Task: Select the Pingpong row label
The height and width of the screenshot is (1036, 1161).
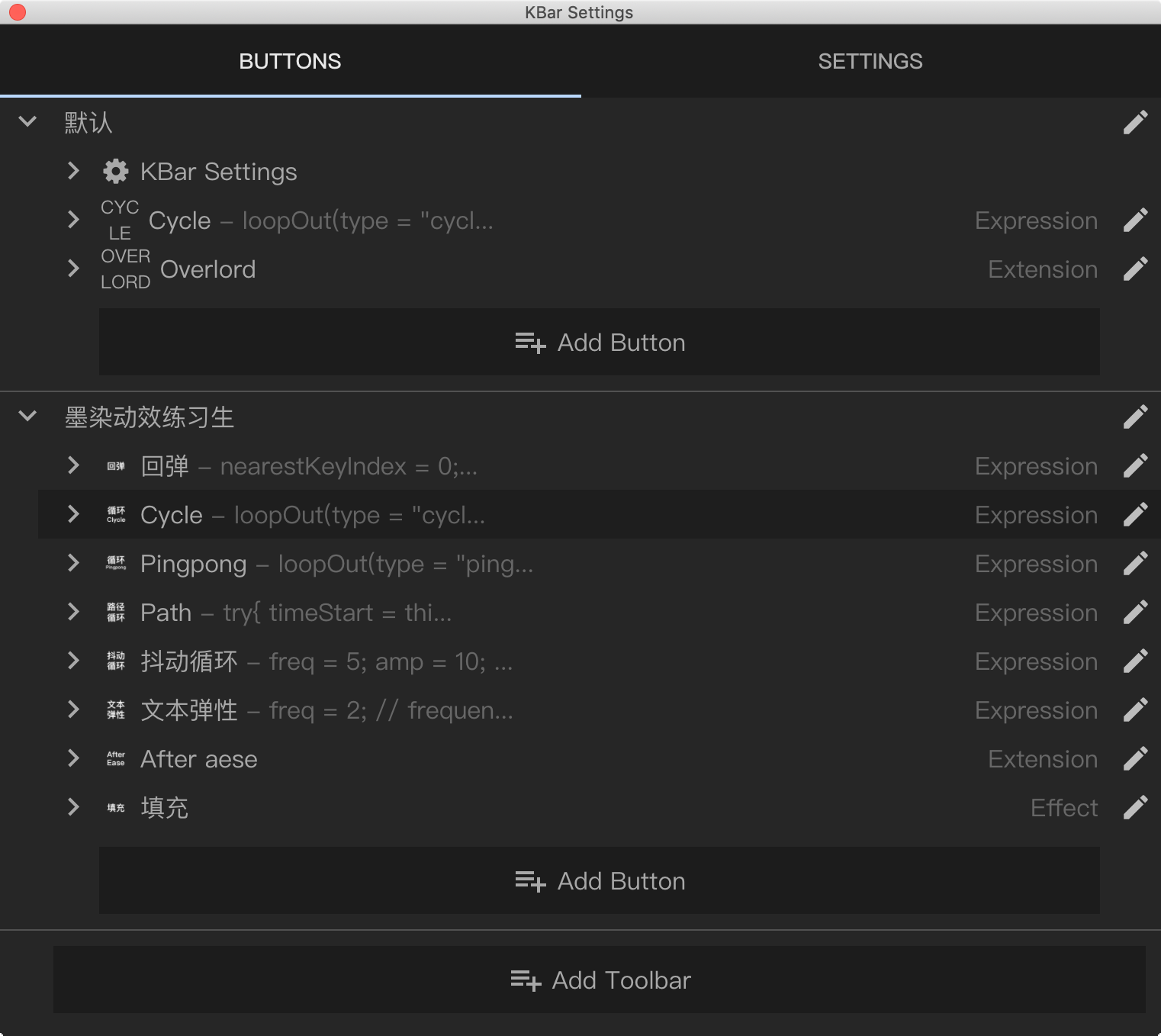Action: tap(194, 564)
